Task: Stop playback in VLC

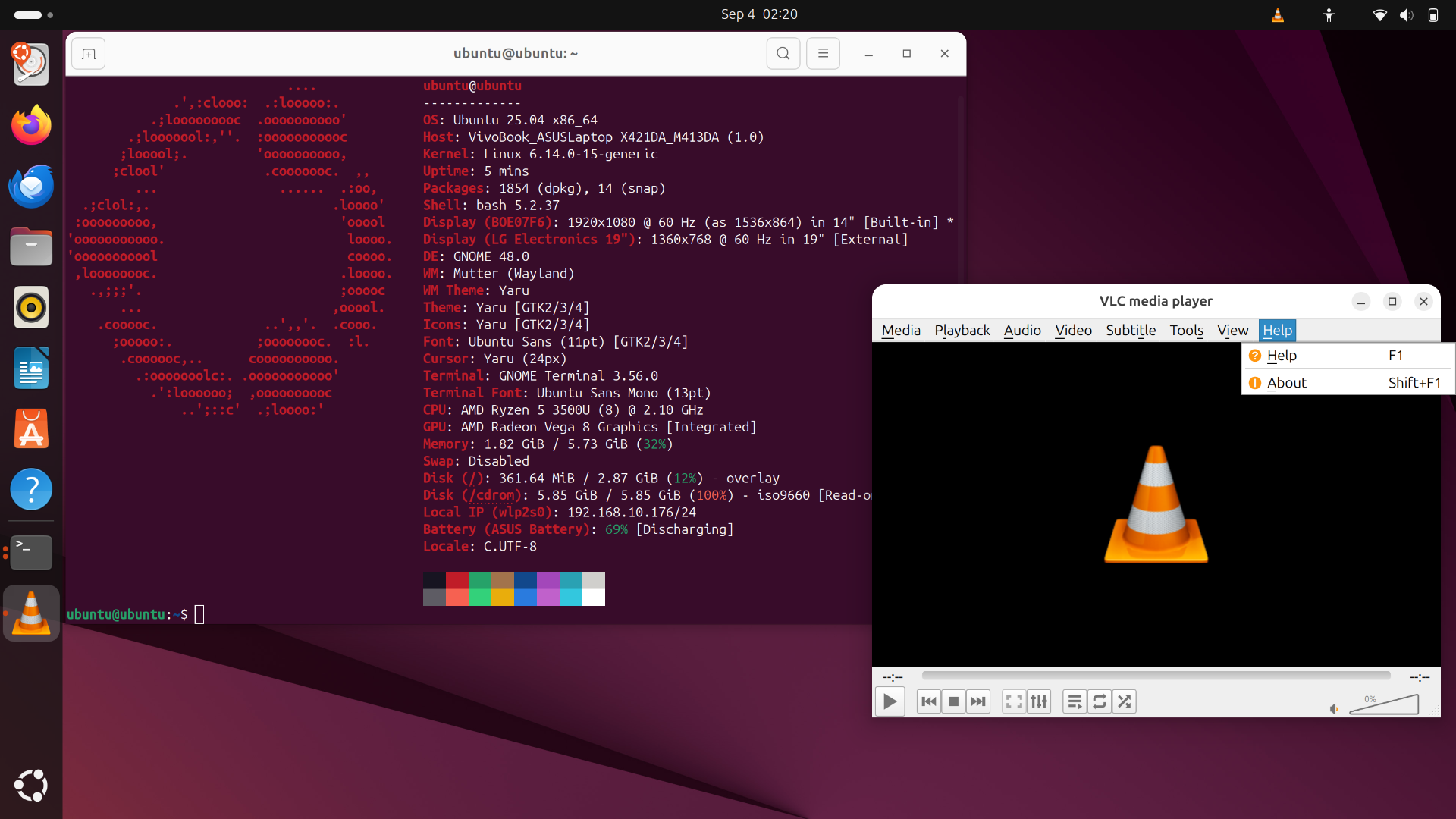Action: pyautogui.click(x=953, y=701)
